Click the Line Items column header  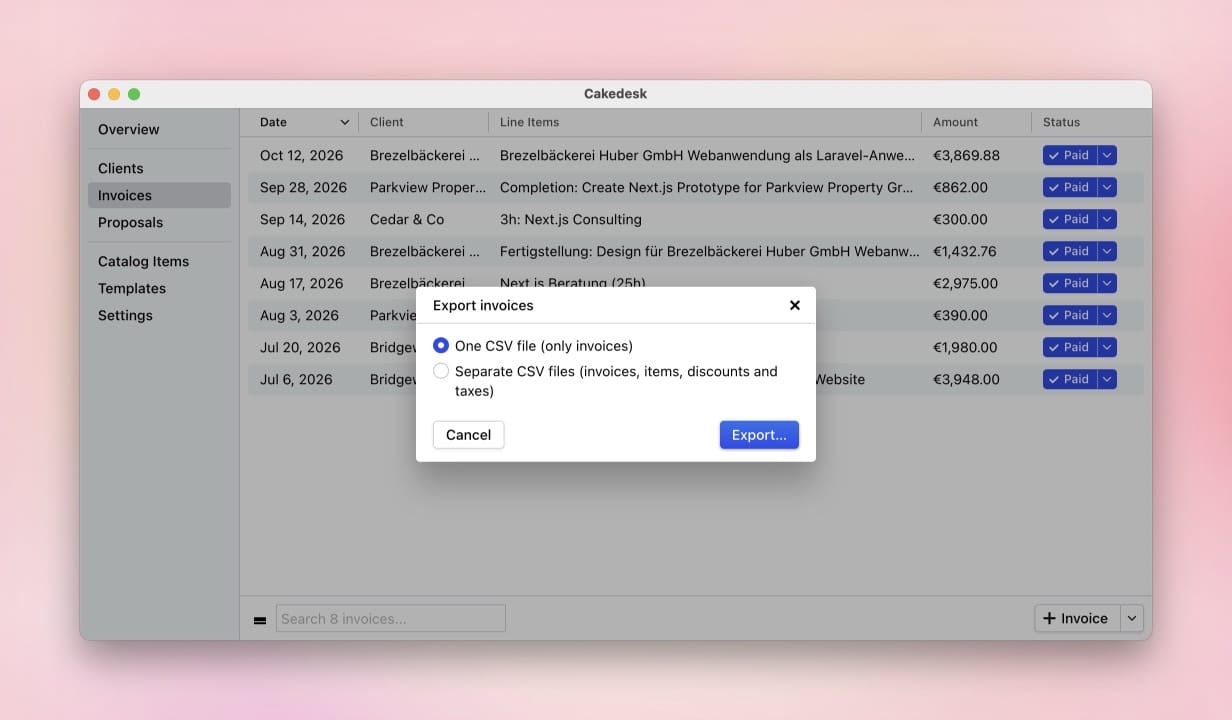tap(705, 122)
